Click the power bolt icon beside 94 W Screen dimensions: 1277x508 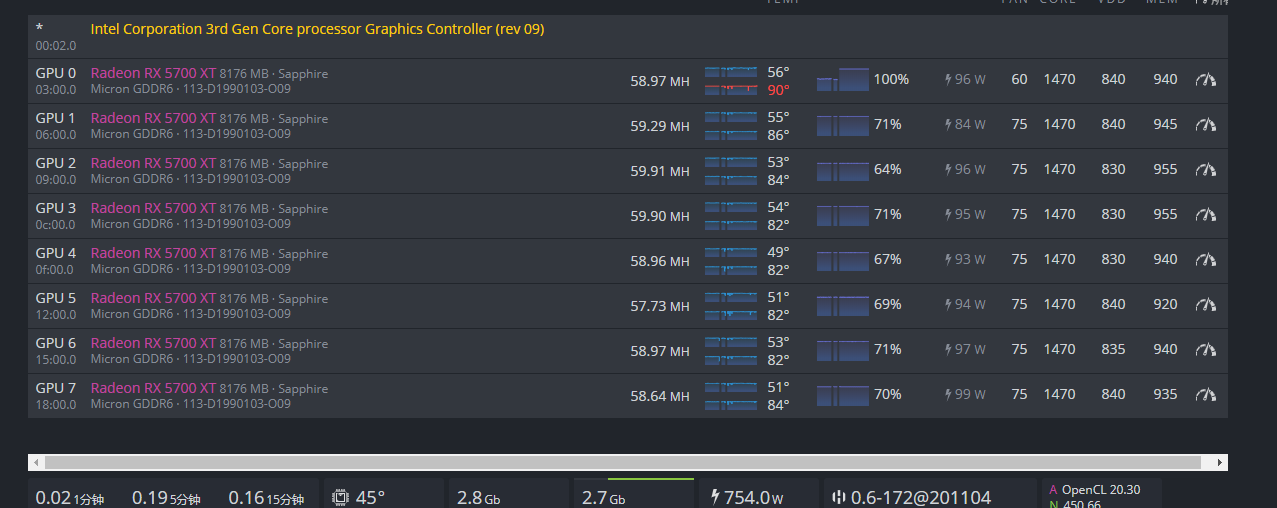click(948, 305)
